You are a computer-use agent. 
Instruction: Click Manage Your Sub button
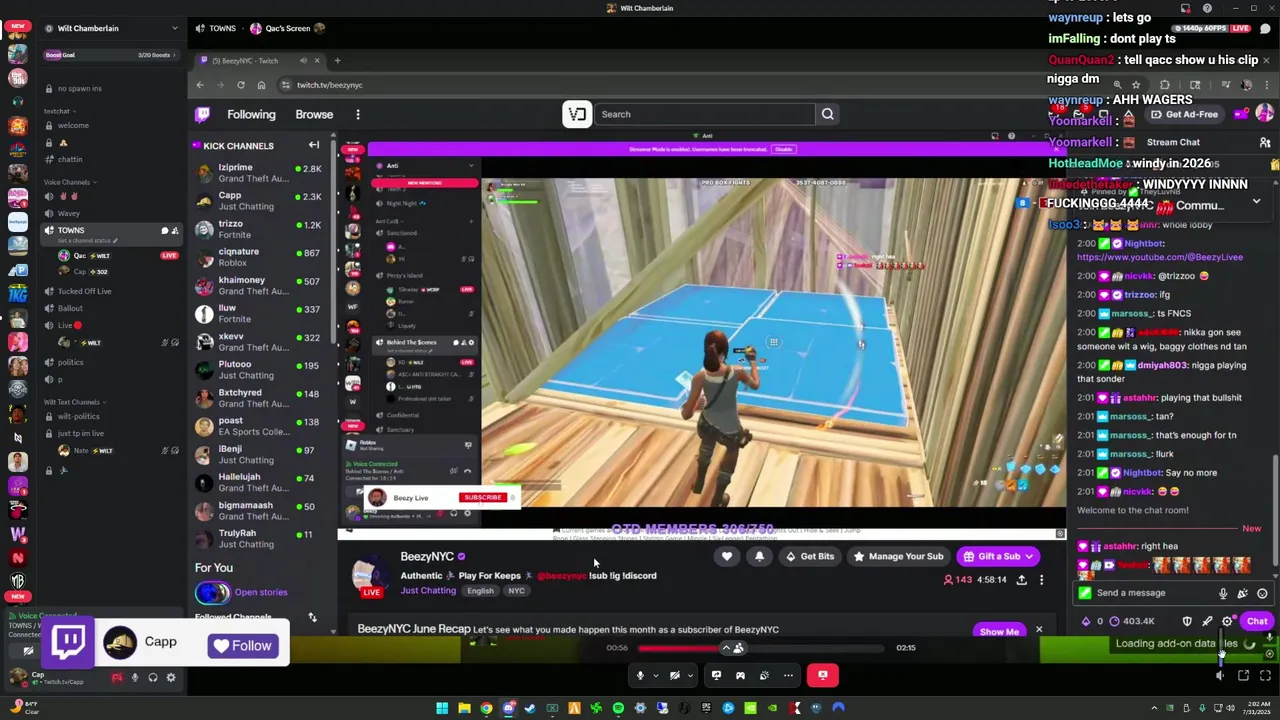coord(898,556)
